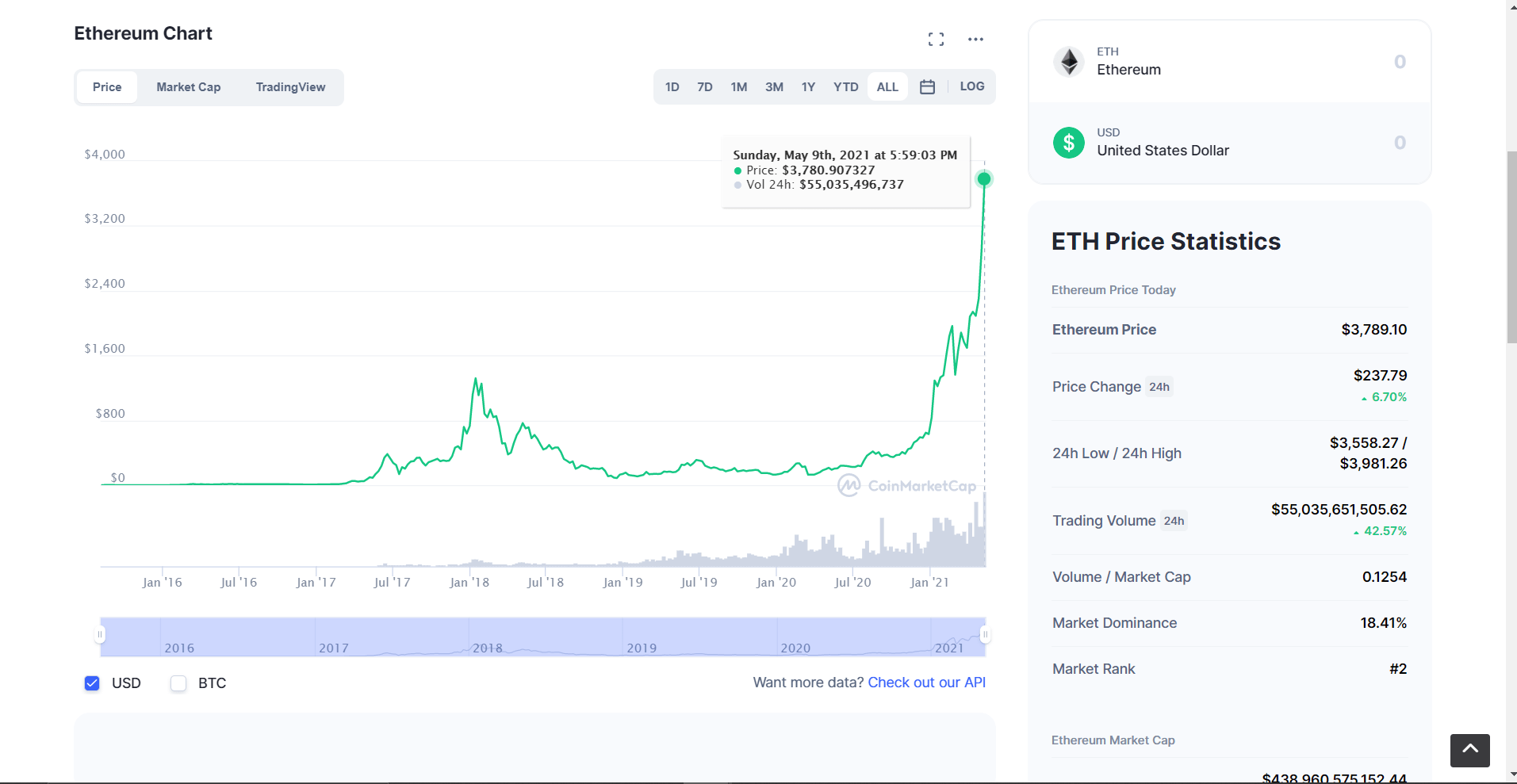Open the three-dot chart options menu

[x=975, y=39]
